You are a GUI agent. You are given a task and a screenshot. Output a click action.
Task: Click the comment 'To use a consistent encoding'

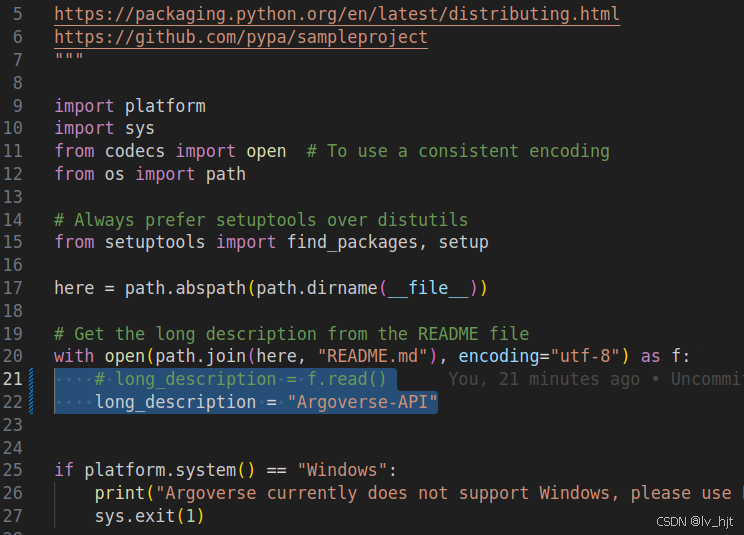(458, 151)
